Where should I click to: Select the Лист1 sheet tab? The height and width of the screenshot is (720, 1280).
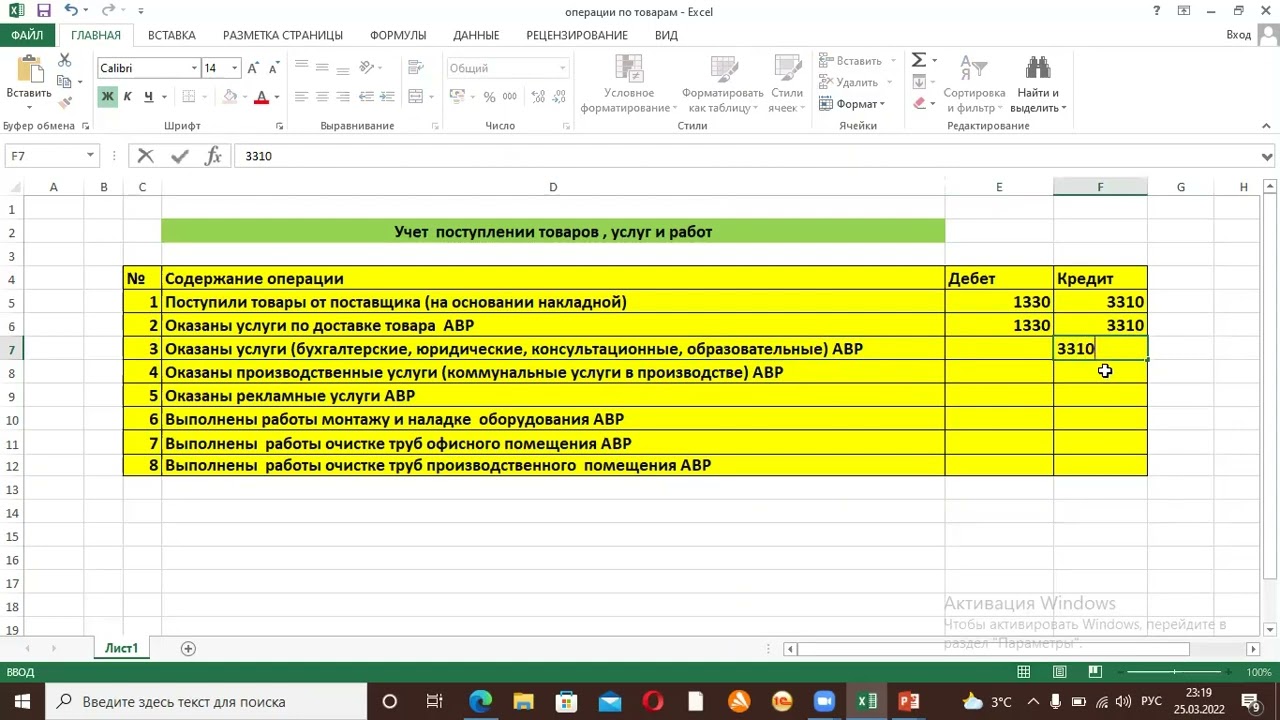[x=122, y=648]
